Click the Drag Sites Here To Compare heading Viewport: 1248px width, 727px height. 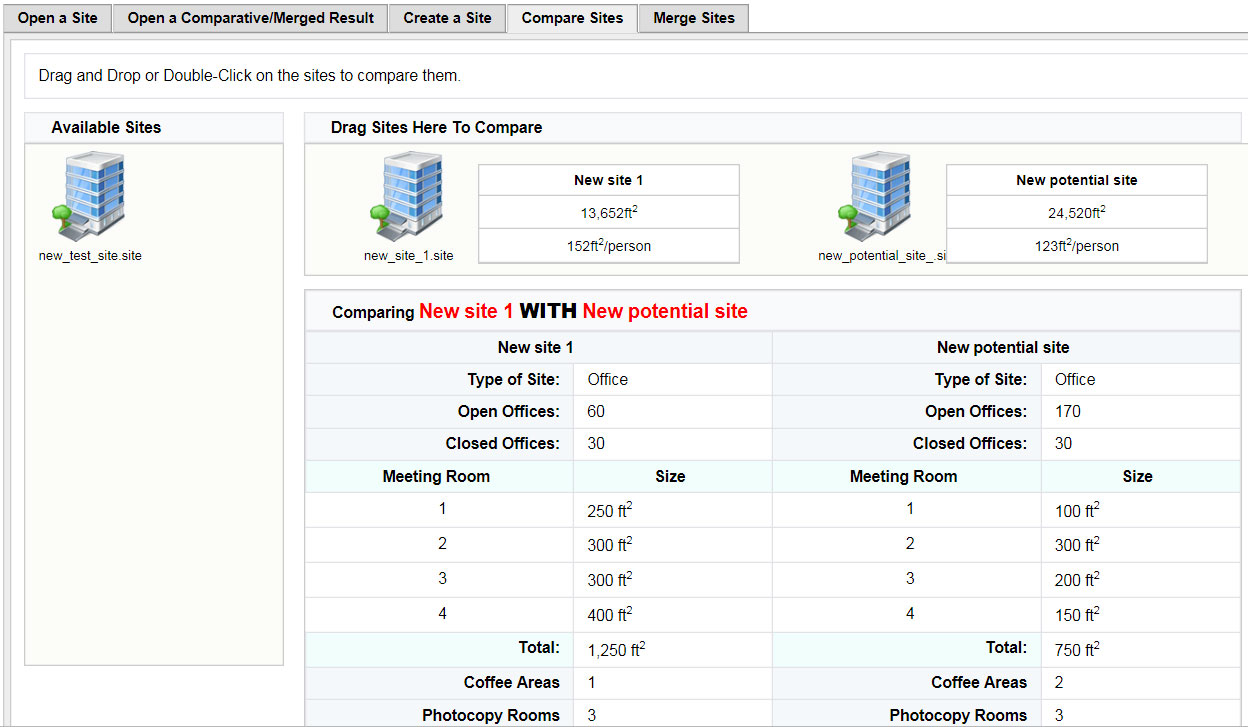(436, 127)
